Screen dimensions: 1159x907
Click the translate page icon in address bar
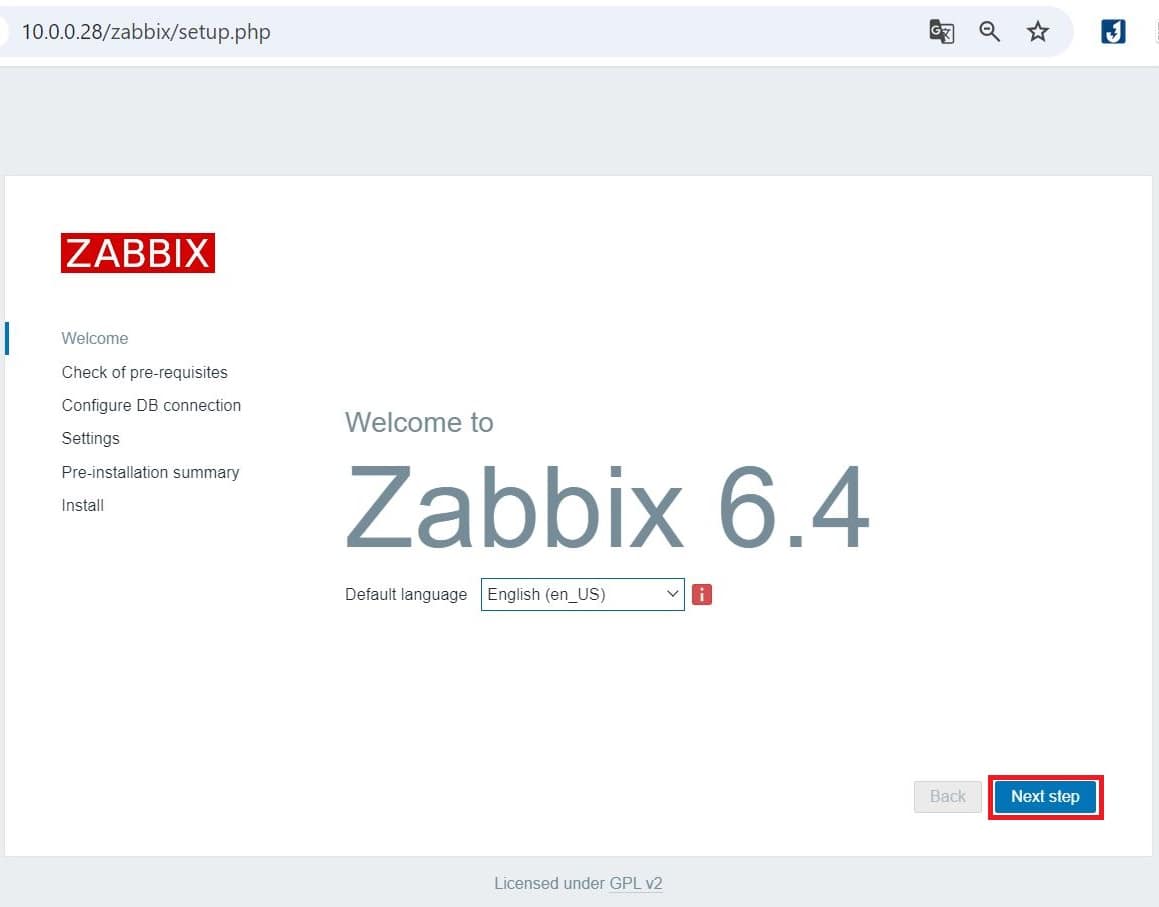[941, 32]
